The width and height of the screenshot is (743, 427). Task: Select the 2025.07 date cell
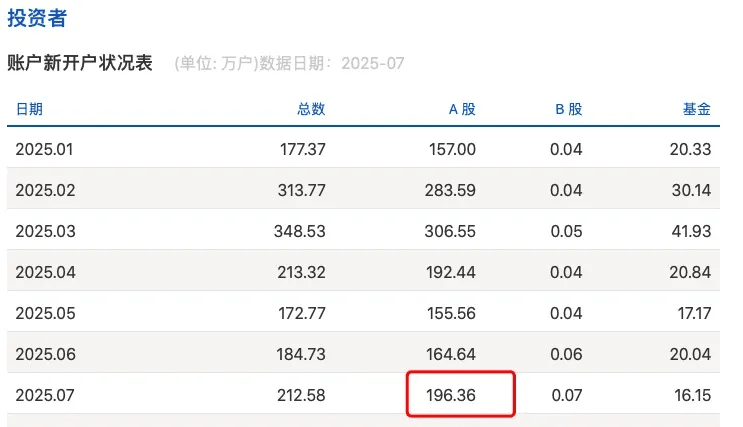point(45,395)
